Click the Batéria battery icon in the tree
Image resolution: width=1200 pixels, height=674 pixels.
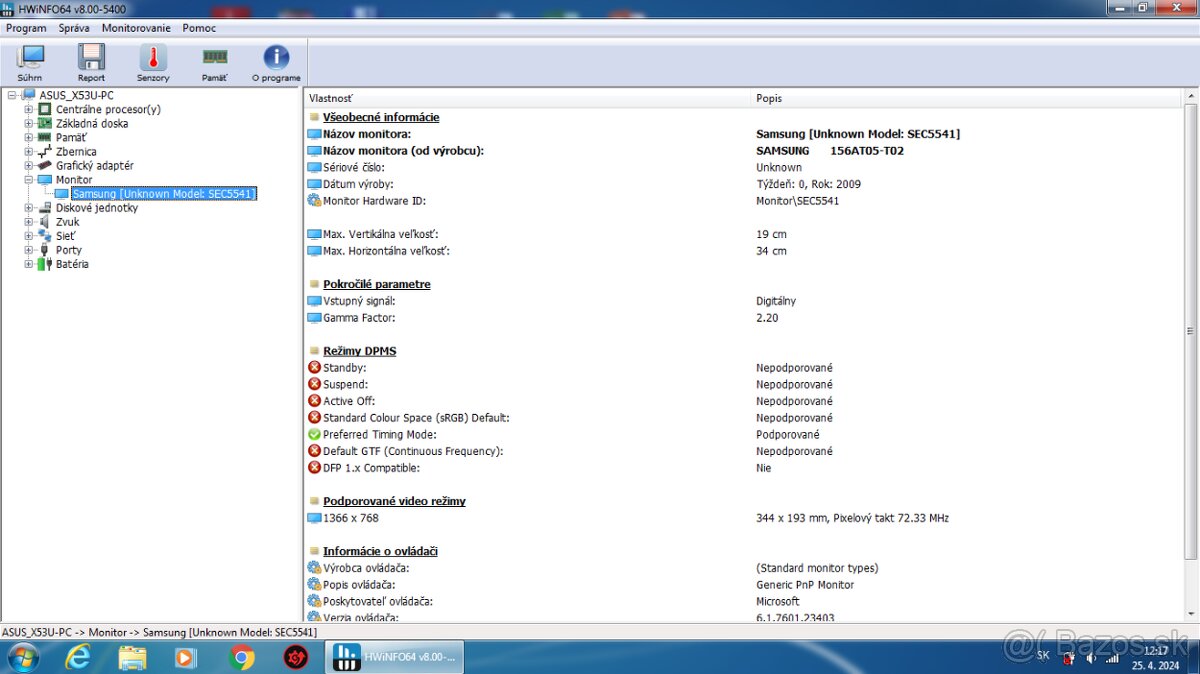tap(44, 264)
